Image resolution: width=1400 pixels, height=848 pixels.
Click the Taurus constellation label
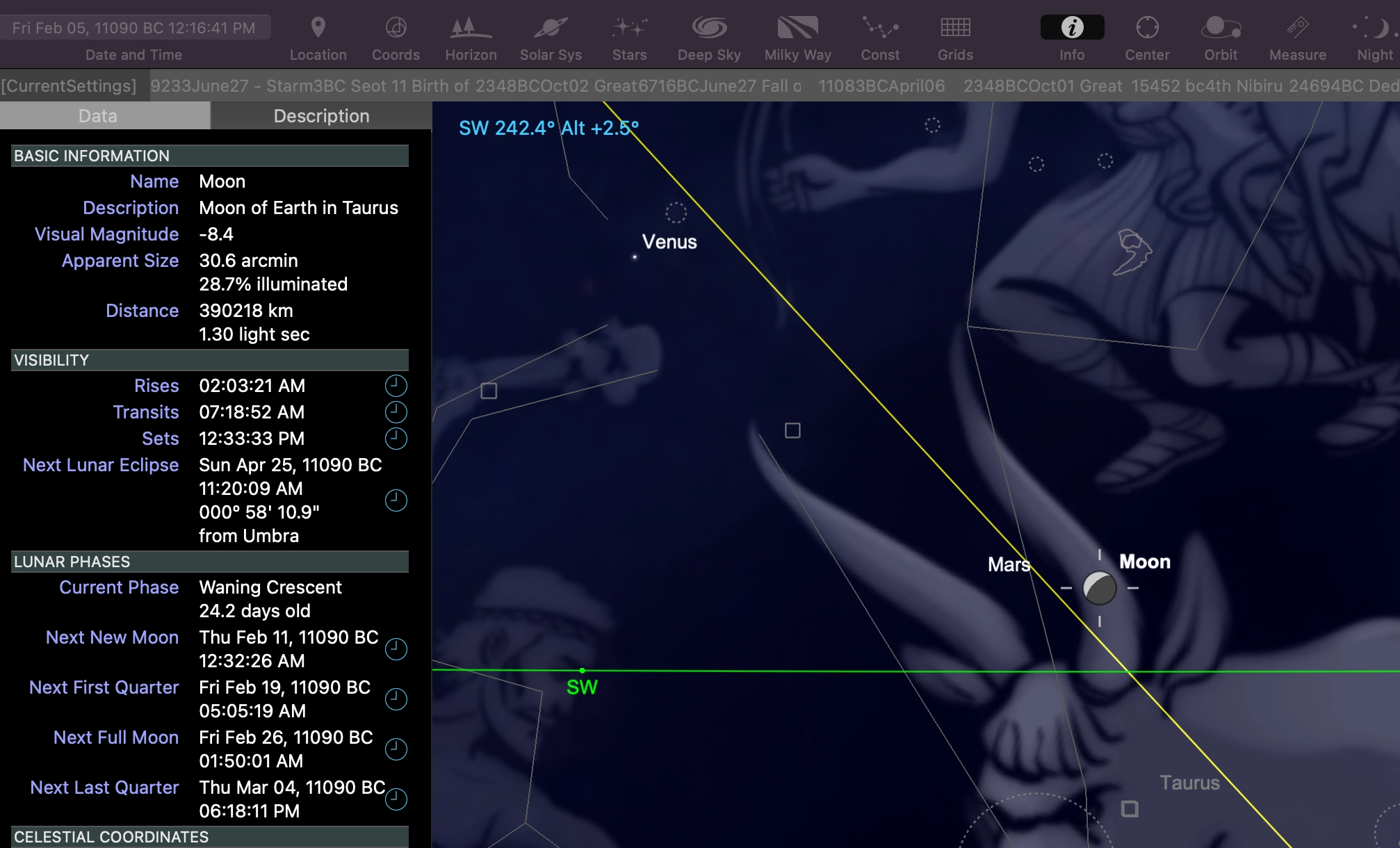pos(1189,783)
